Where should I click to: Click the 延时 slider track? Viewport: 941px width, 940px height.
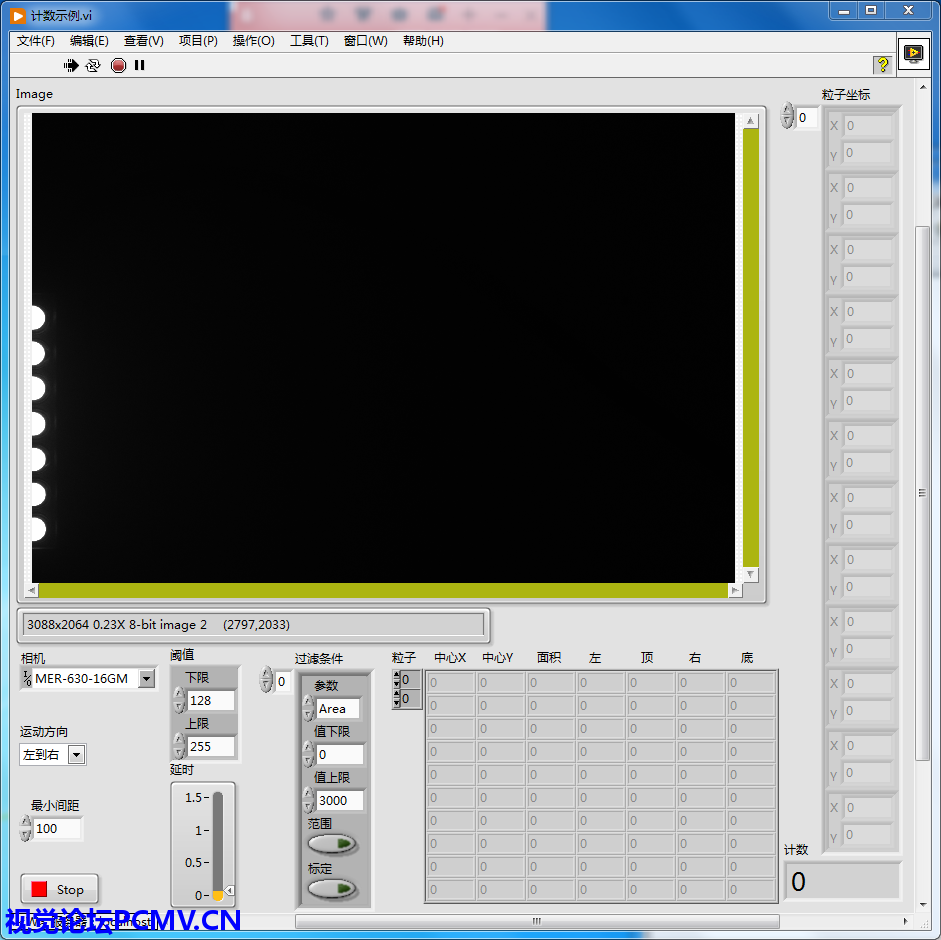218,840
